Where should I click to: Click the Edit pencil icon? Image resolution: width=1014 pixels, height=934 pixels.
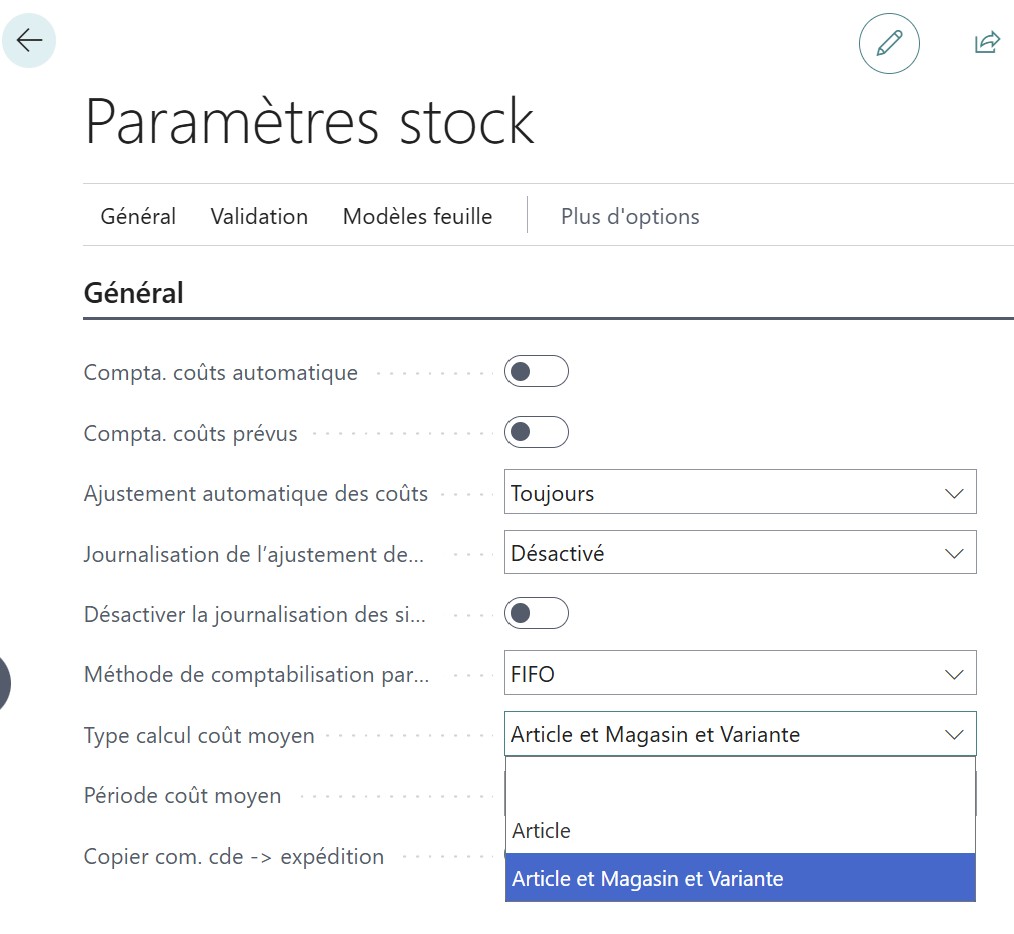coord(888,44)
